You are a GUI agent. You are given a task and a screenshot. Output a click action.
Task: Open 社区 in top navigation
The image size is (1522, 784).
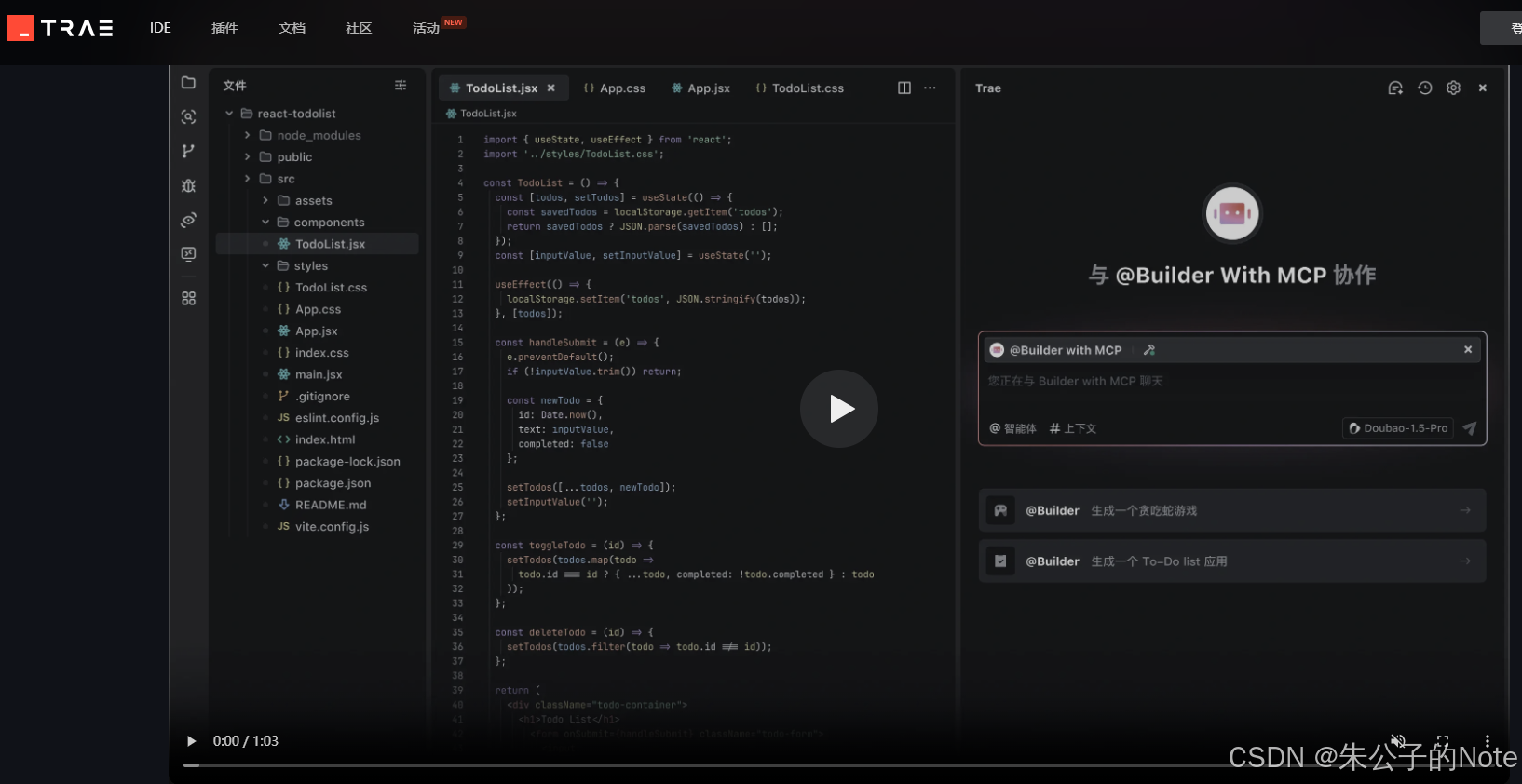click(x=359, y=28)
